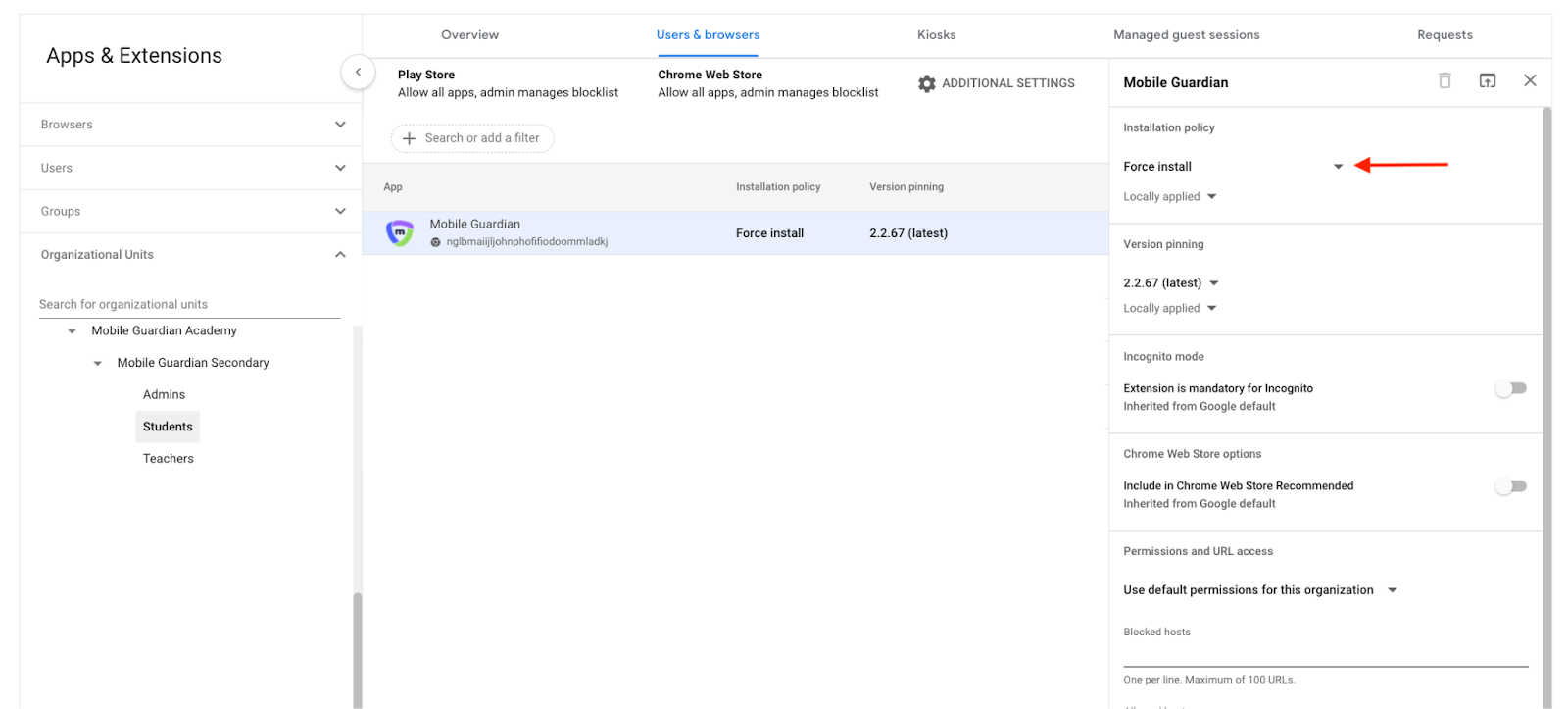Click the Apps & Extensions heading
The width and height of the screenshot is (1568, 709).
(x=134, y=56)
